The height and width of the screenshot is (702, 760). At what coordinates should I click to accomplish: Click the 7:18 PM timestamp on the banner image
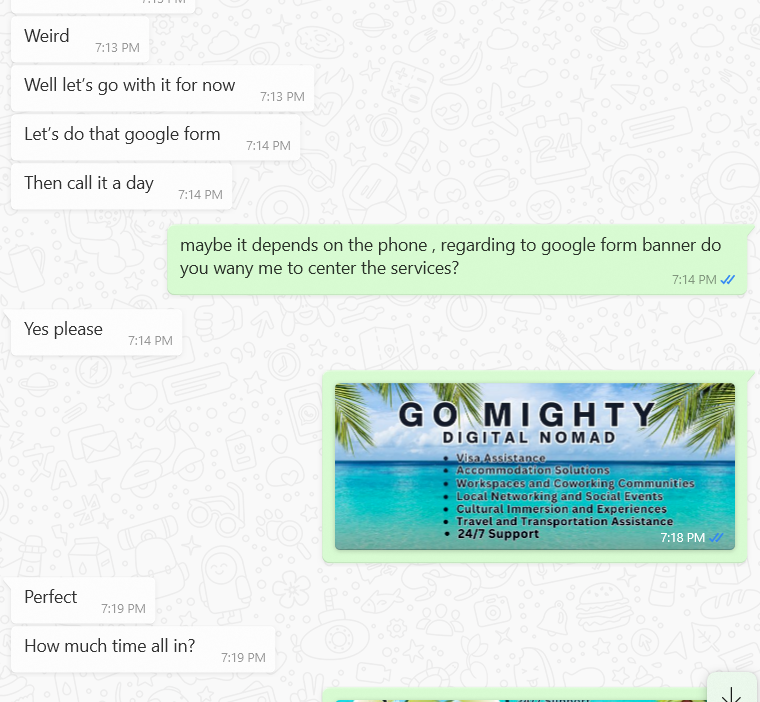click(682, 538)
